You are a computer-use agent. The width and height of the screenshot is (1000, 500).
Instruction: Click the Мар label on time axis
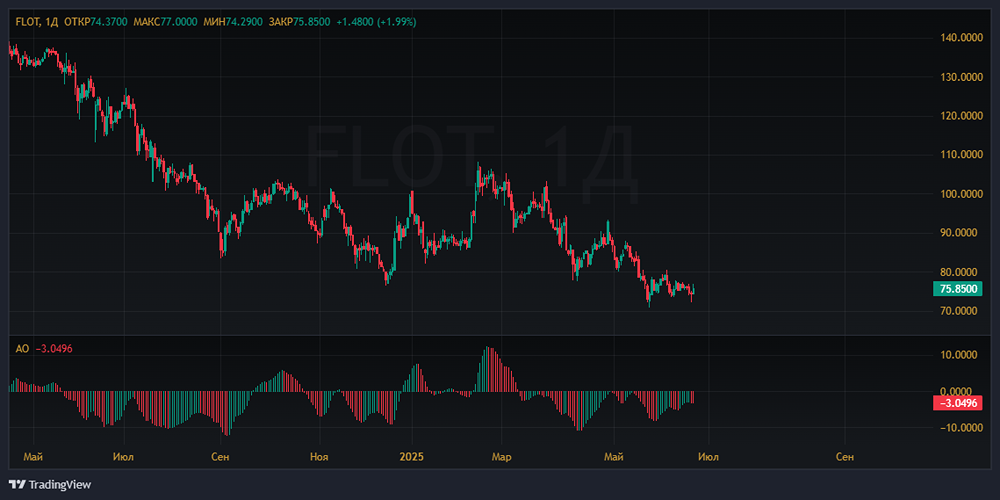click(502, 457)
